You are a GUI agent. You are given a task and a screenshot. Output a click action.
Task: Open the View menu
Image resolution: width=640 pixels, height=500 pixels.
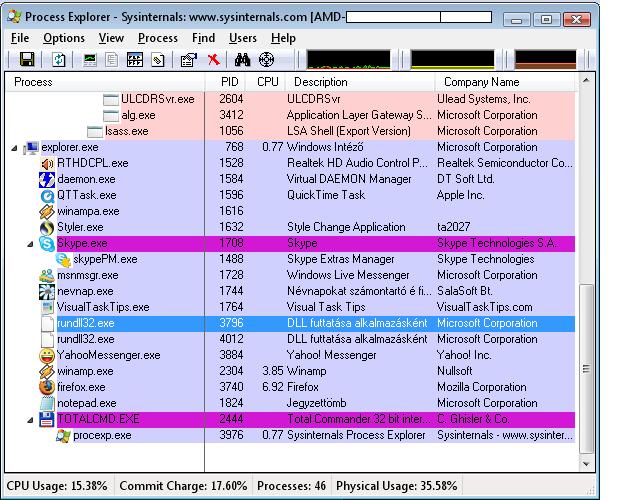(x=111, y=38)
